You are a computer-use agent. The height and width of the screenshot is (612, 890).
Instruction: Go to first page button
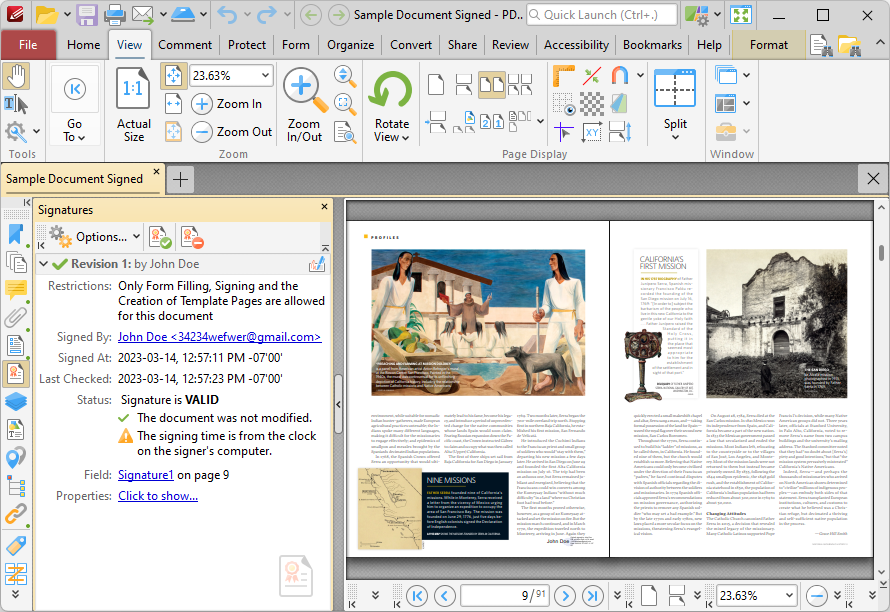pyautogui.click(x=417, y=596)
